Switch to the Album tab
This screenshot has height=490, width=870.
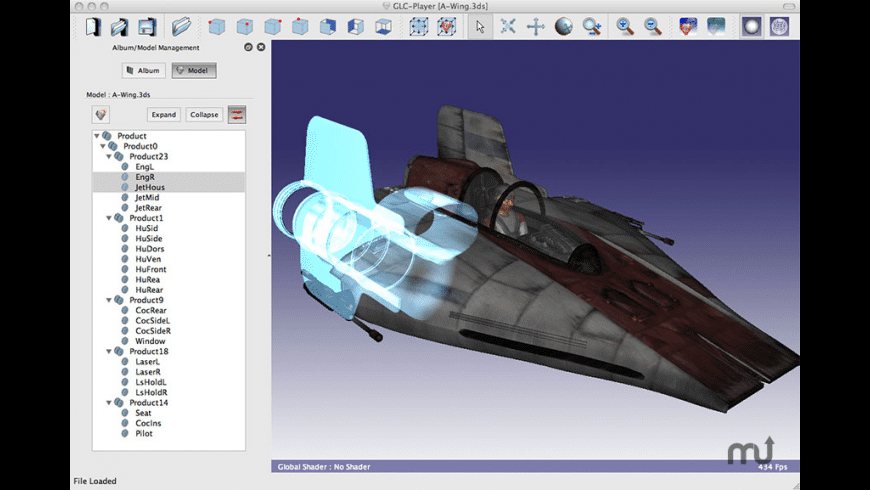tap(143, 70)
